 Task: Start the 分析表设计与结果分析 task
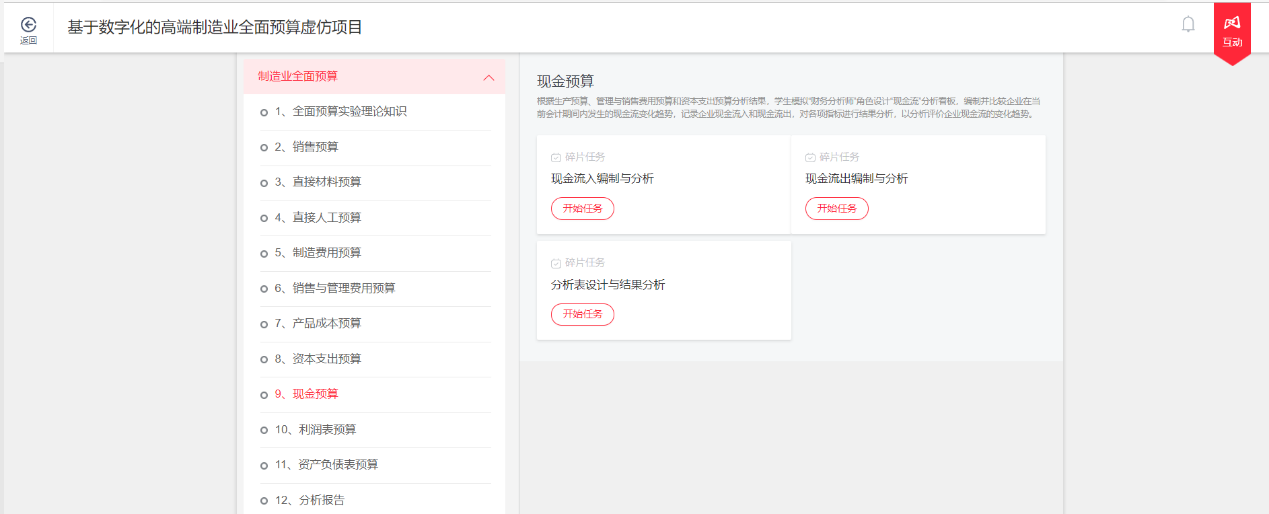[x=582, y=314]
